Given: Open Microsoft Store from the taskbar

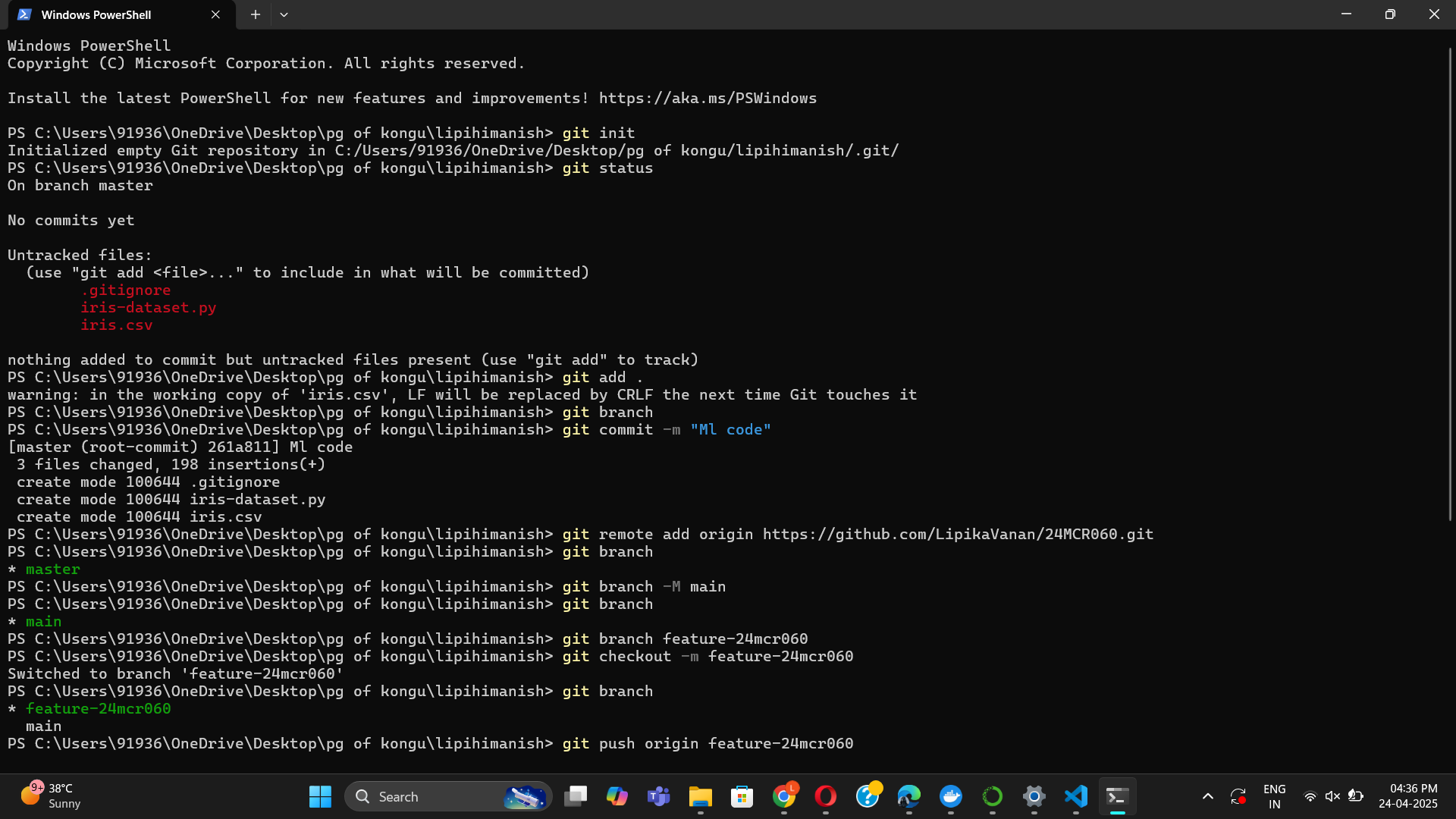Looking at the screenshot, I should (742, 796).
